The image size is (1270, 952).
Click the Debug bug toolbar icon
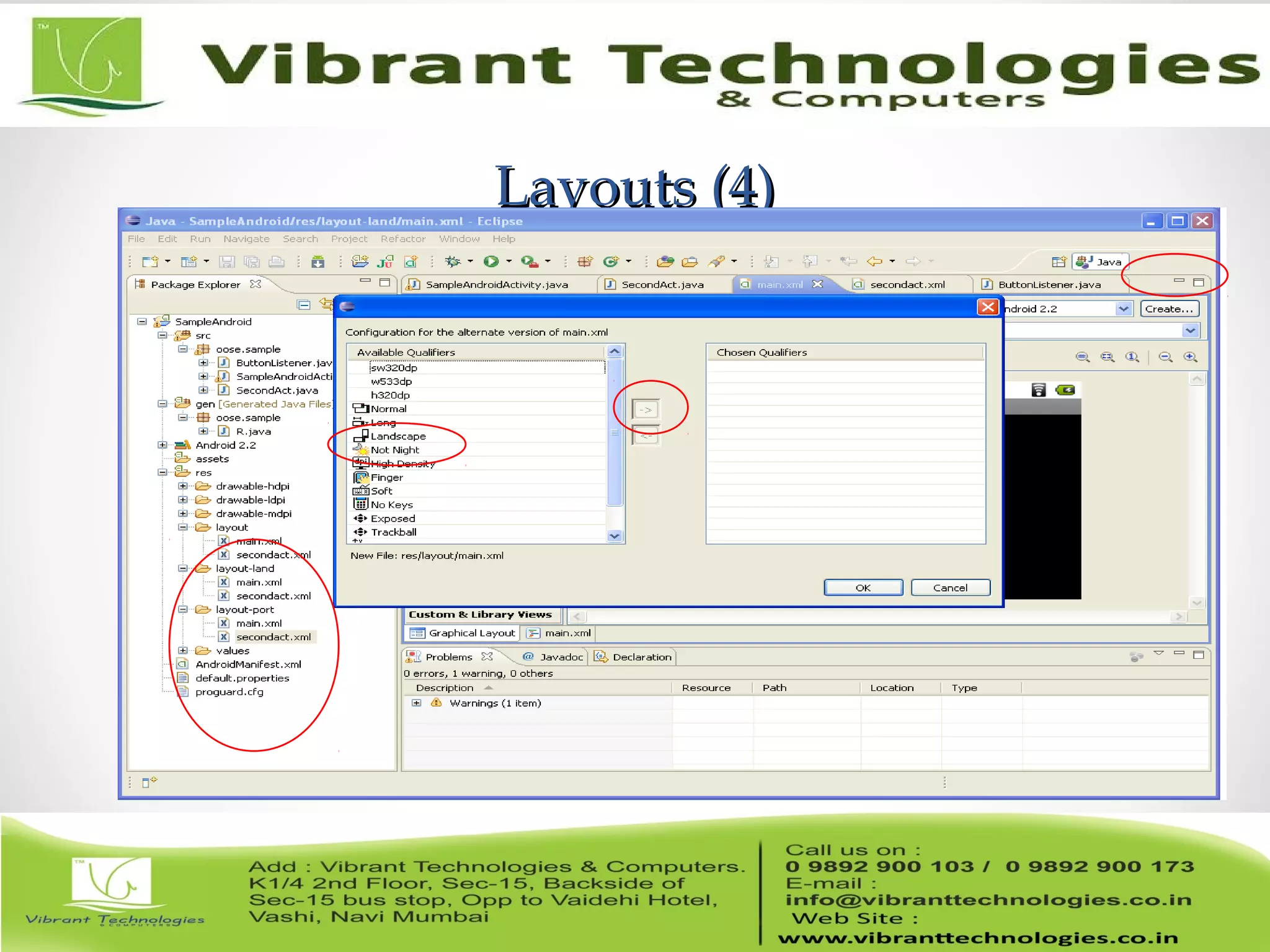(x=453, y=262)
